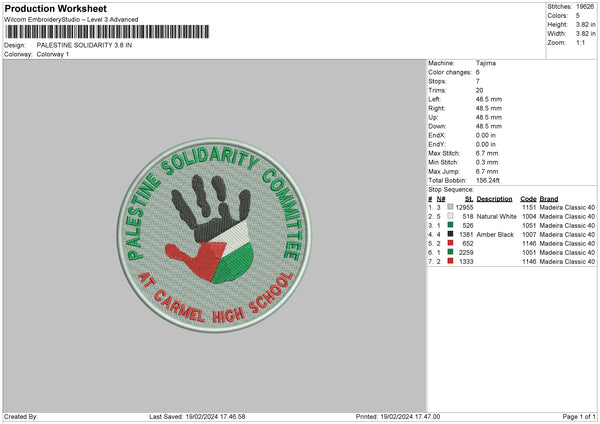This screenshot has height=424, width=600.
Task: Click the 'Brand' column header
Action: tap(549, 199)
